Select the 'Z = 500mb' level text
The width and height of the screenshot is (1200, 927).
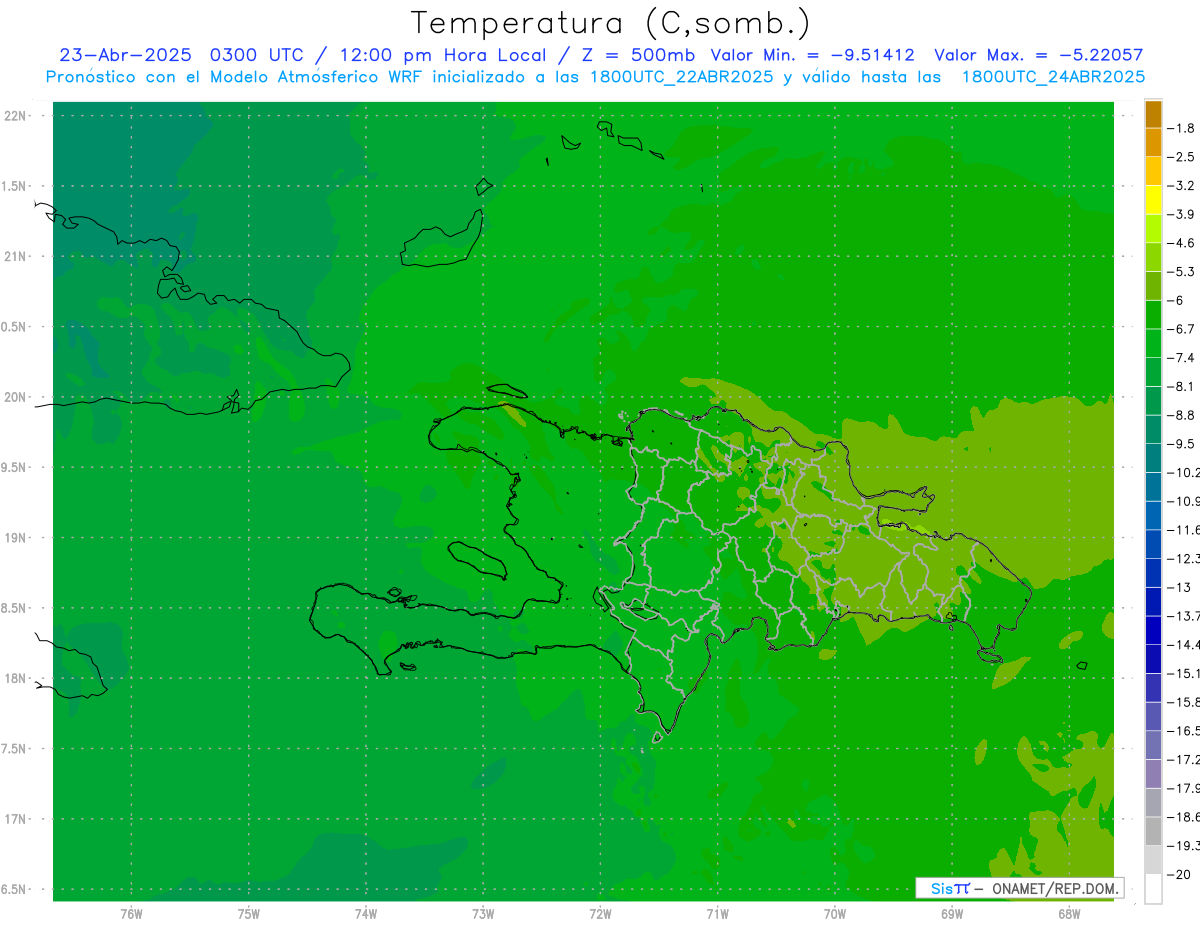(x=637, y=55)
